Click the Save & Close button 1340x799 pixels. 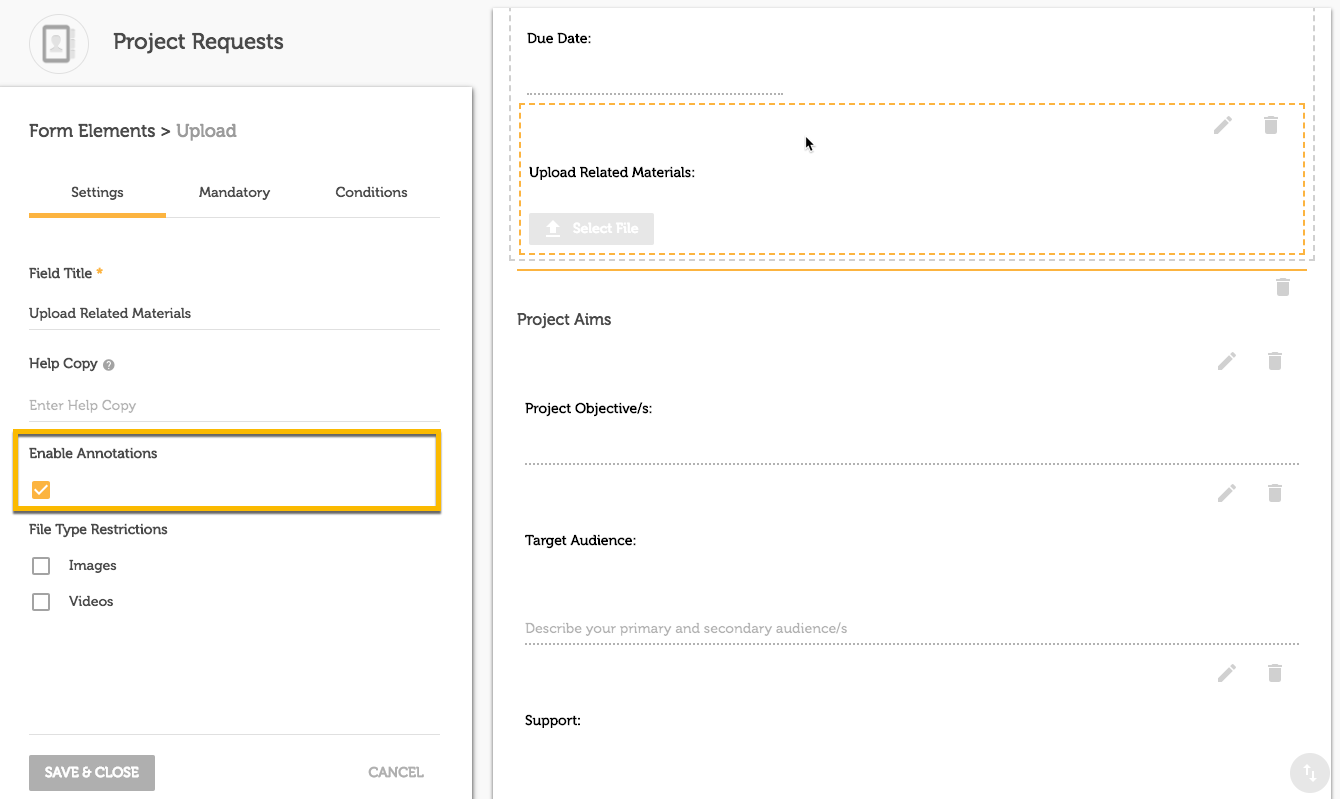click(92, 773)
